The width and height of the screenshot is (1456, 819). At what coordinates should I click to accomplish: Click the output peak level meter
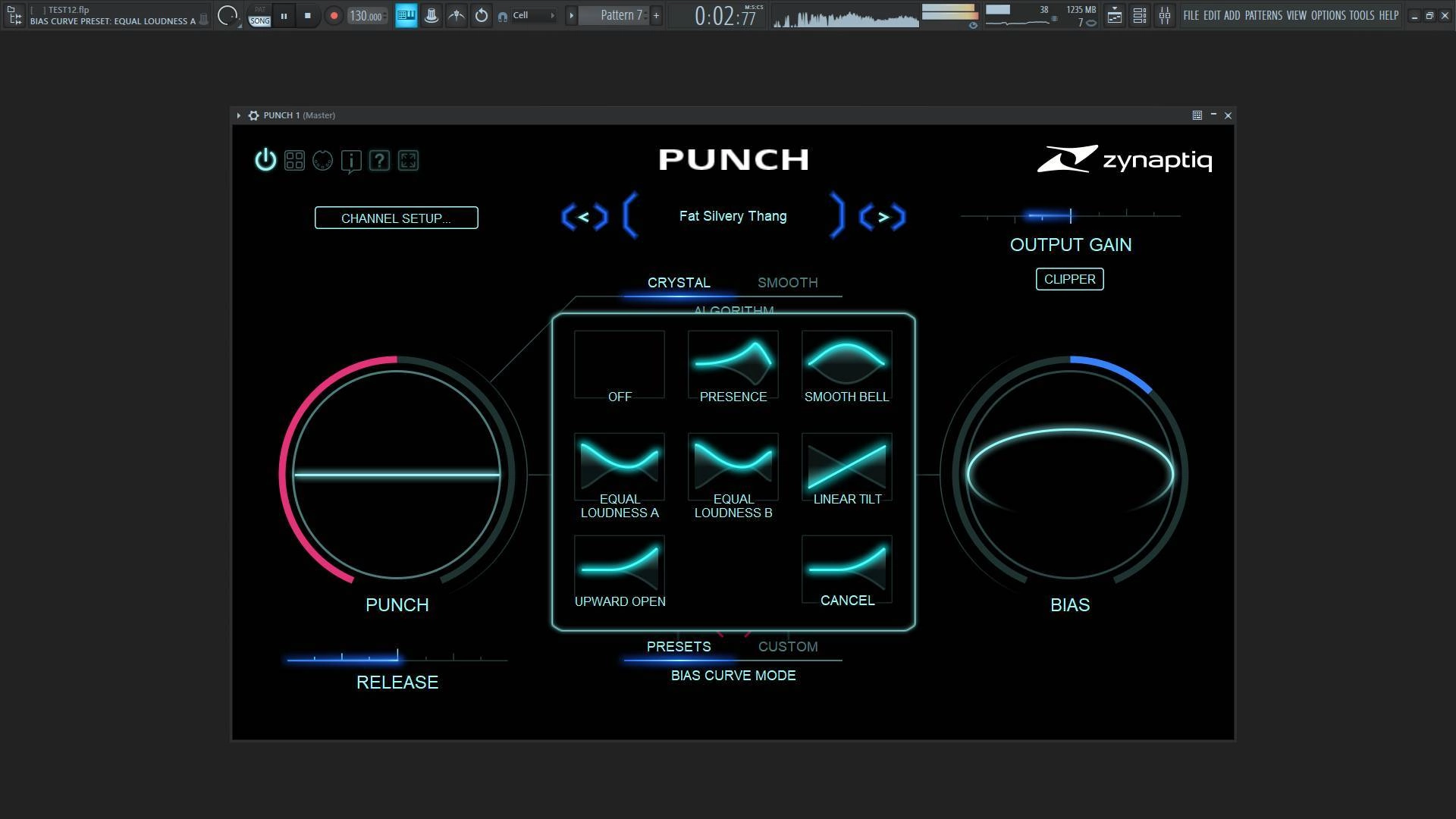pyautogui.click(x=949, y=12)
